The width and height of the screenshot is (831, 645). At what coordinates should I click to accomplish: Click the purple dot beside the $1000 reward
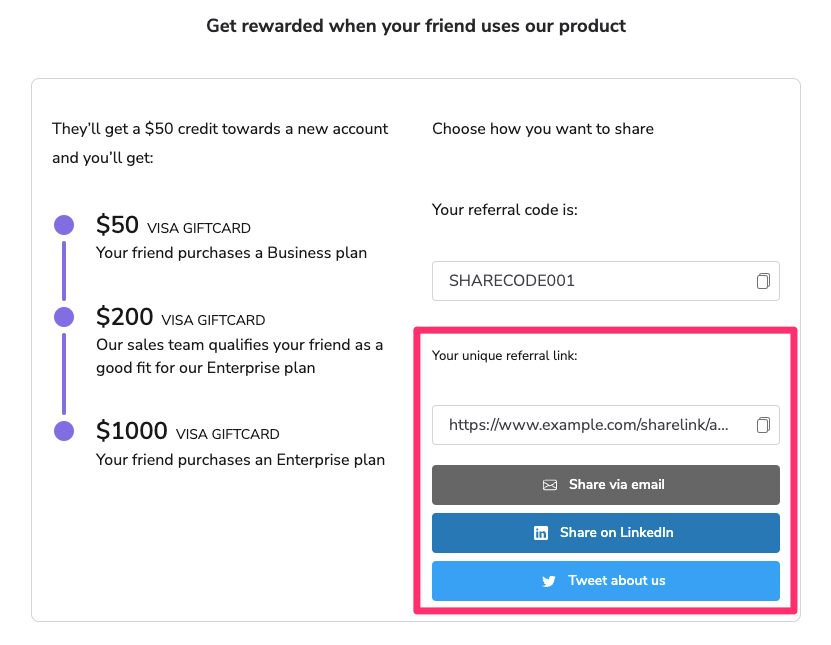[64, 431]
